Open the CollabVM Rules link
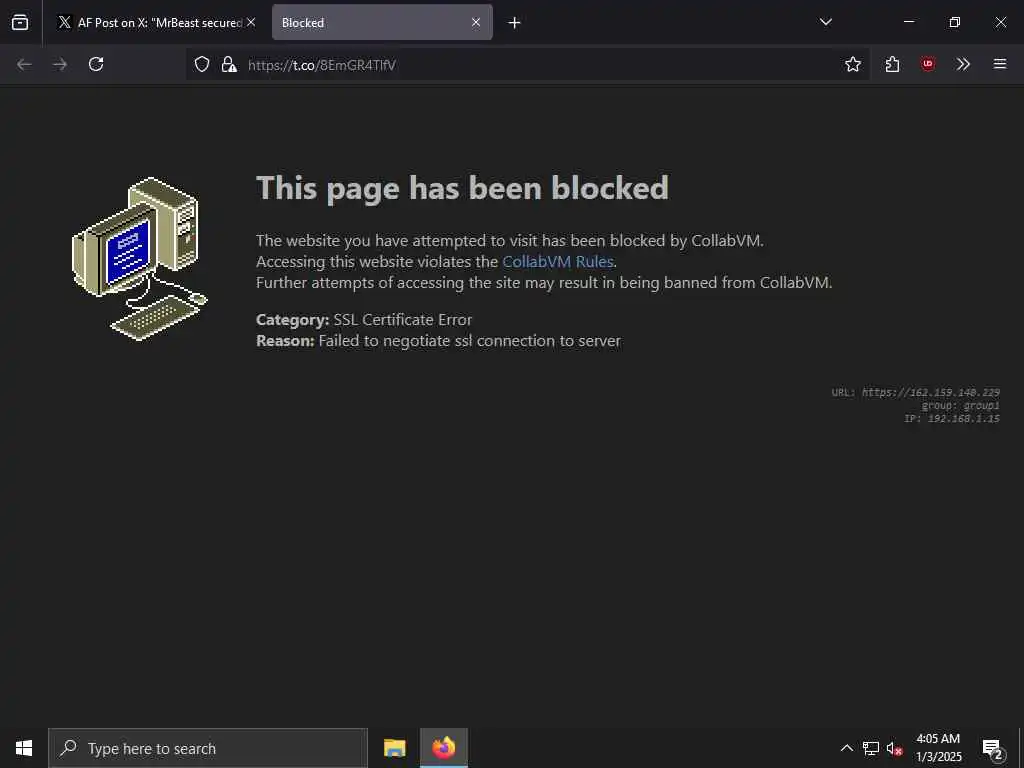The height and width of the screenshot is (768, 1024). coord(558,261)
